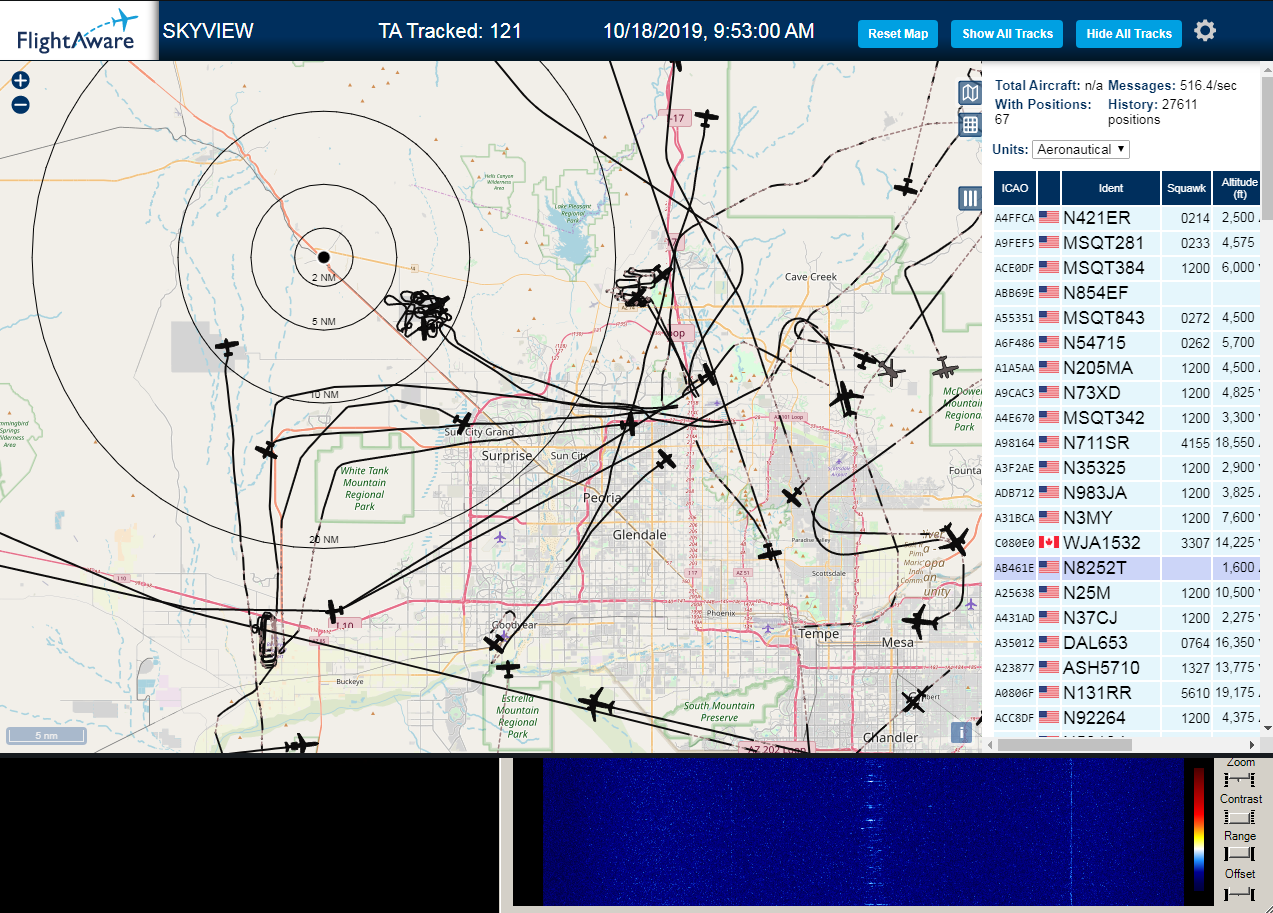Viewport: 1273px width, 913px height.
Task: Select the N3MY aircraft row
Action: point(1127,518)
